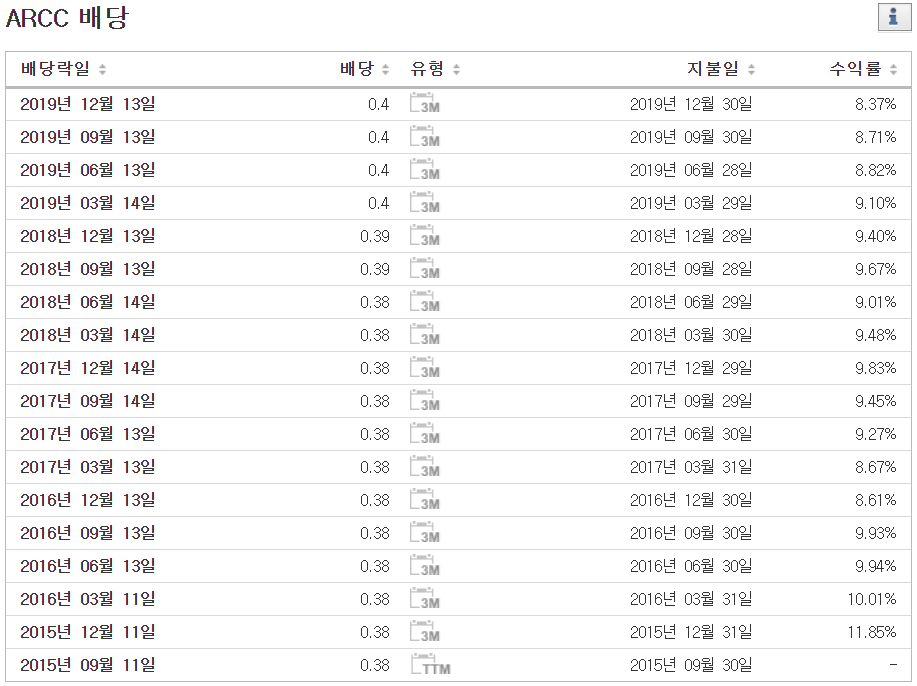This screenshot has width=917, height=686.
Task: Click the ARCC 배당 title
Action: [x=67, y=18]
